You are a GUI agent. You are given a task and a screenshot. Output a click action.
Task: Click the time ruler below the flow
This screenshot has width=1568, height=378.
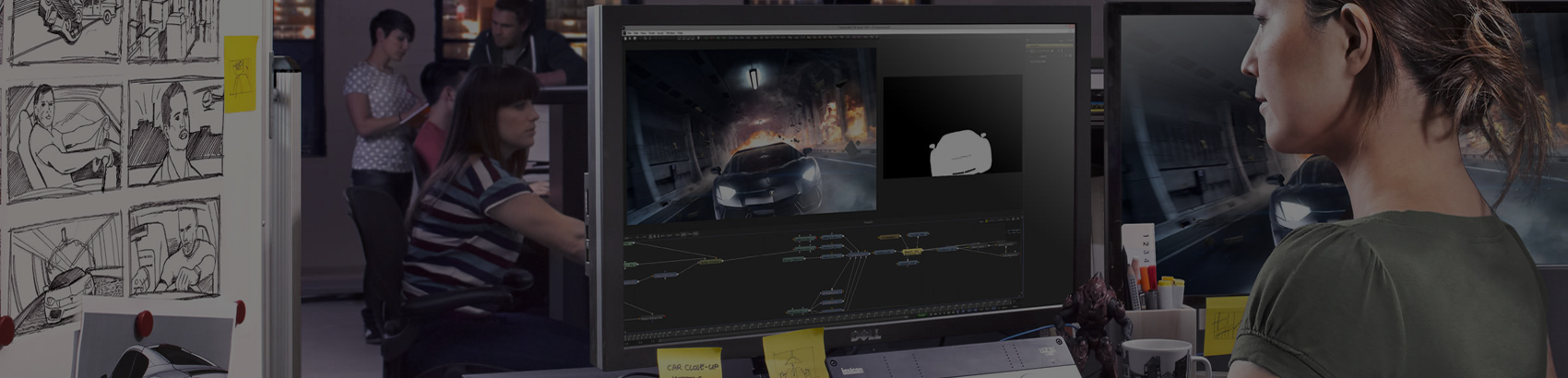[821, 324]
